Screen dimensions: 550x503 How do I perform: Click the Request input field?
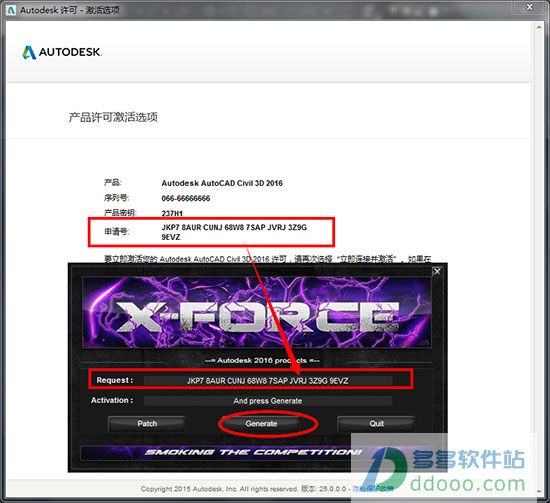(268, 381)
